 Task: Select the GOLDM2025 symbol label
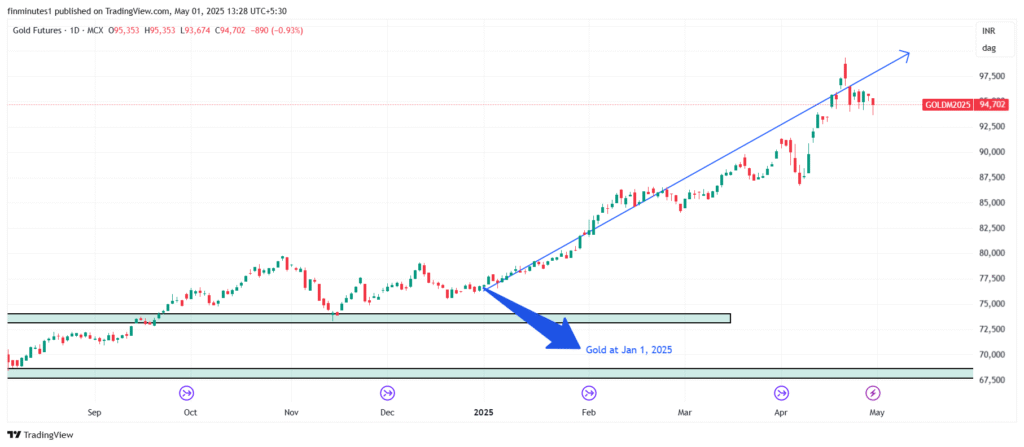(x=947, y=105)
